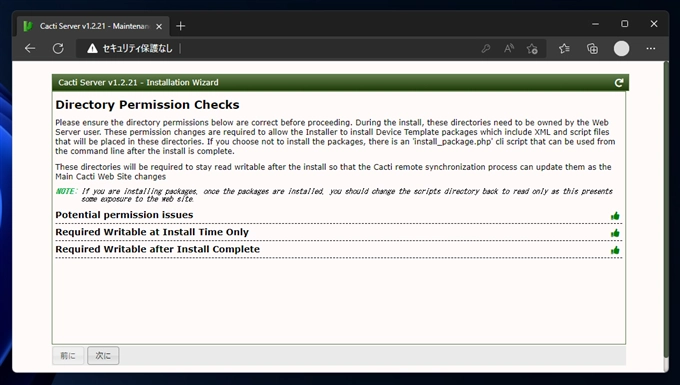Open browser Settings and more menu
Screen dimensions: 680x385
[x=651, y=49]
